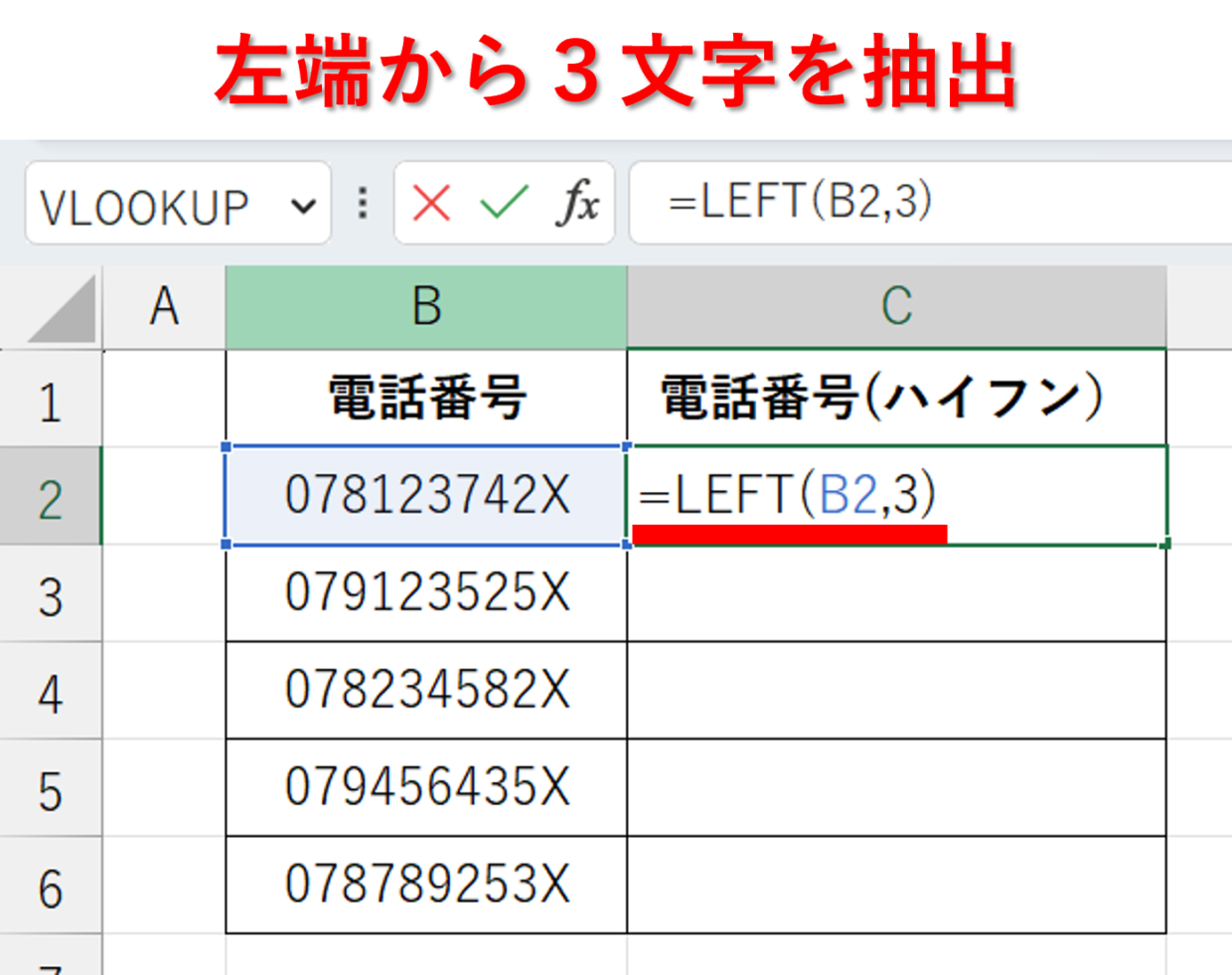Expand the Name Box dropdown arrow
Screen dimensions: 1232x975
(x=303, y=206)
